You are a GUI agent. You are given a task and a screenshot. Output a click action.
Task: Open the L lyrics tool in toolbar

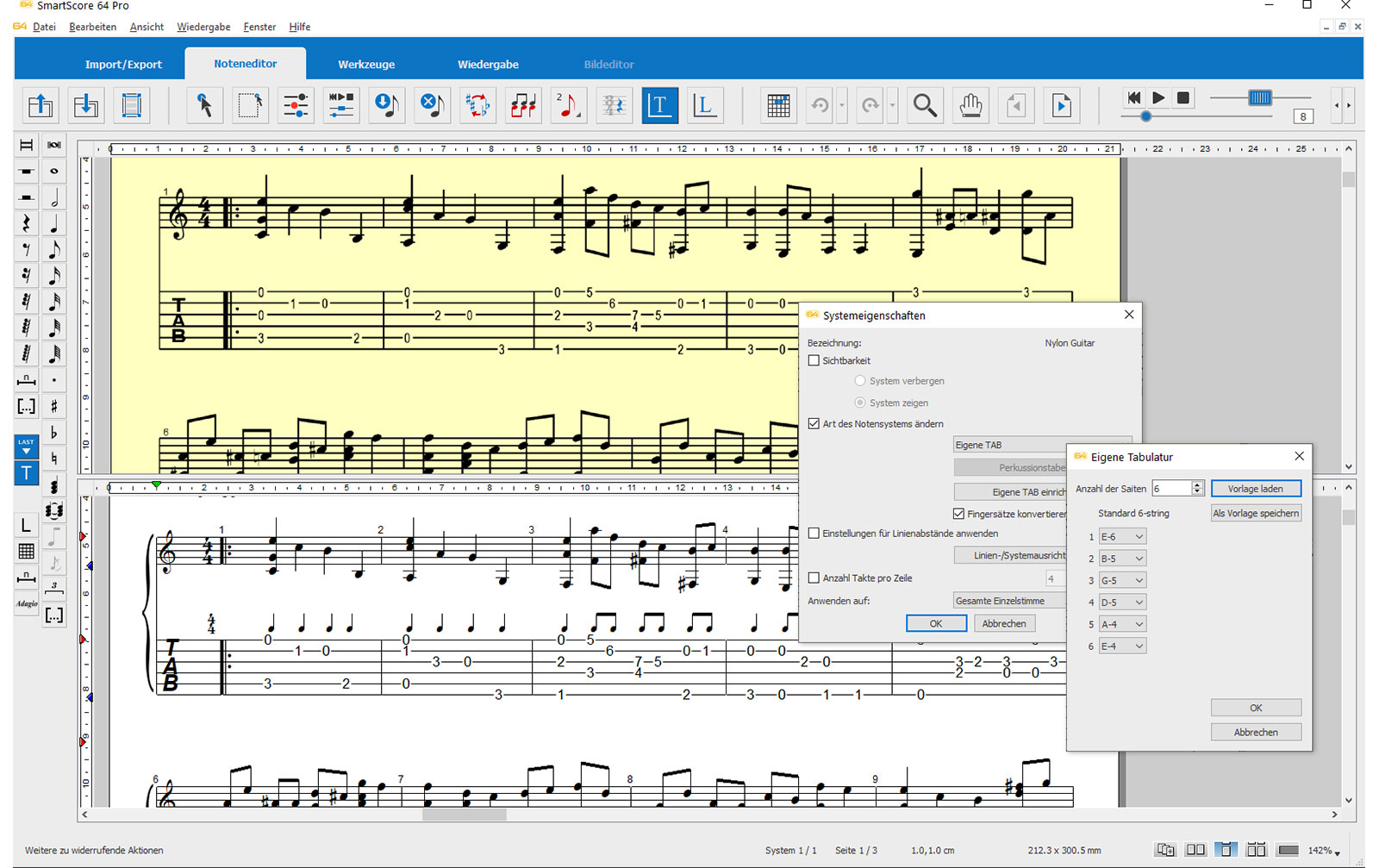(704, 105)
